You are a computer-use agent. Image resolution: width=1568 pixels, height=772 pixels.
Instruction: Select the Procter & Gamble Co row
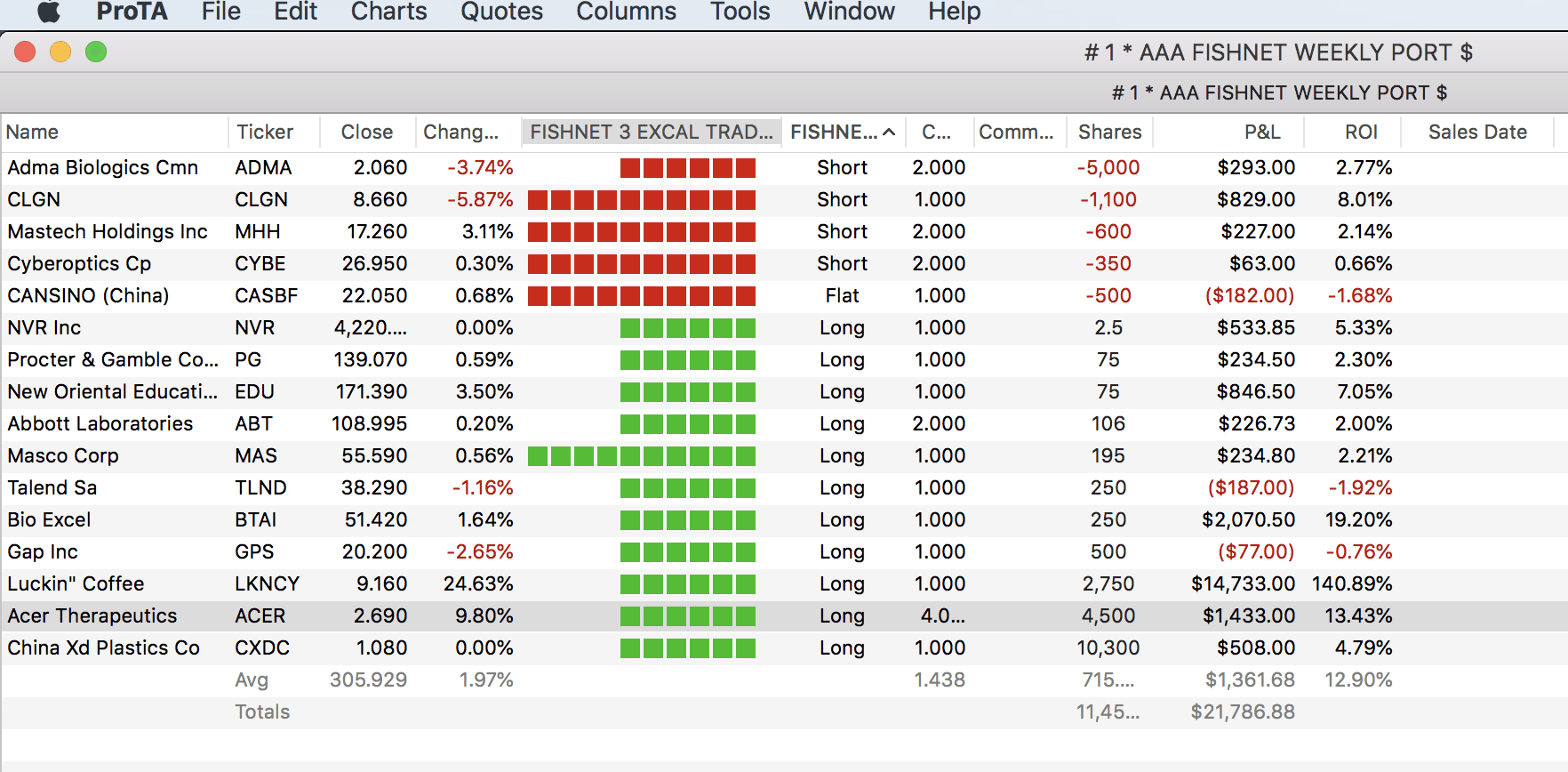coord(784,359)
